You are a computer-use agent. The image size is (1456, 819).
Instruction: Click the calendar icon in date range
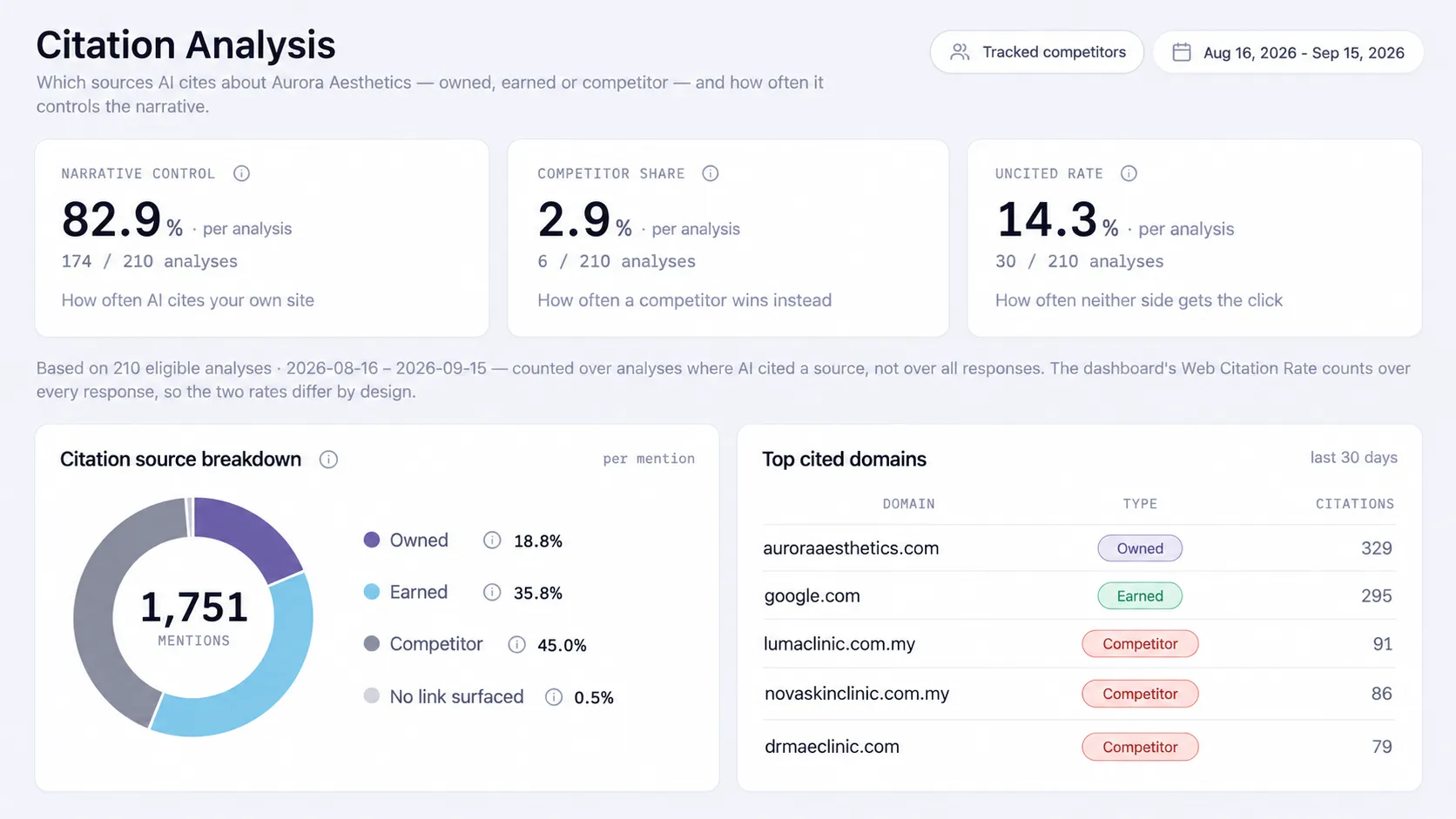[1182, 52]
